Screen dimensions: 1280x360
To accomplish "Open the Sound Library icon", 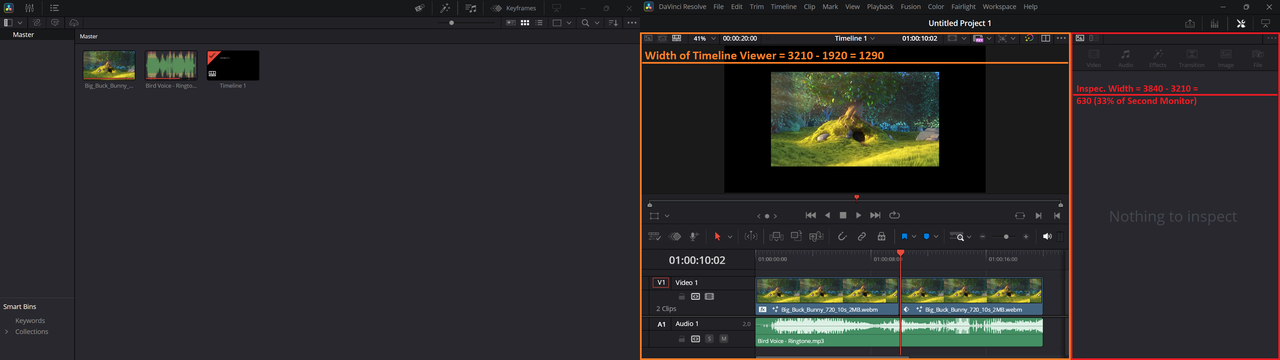I will pyautogui.click(x=471, y=8).
